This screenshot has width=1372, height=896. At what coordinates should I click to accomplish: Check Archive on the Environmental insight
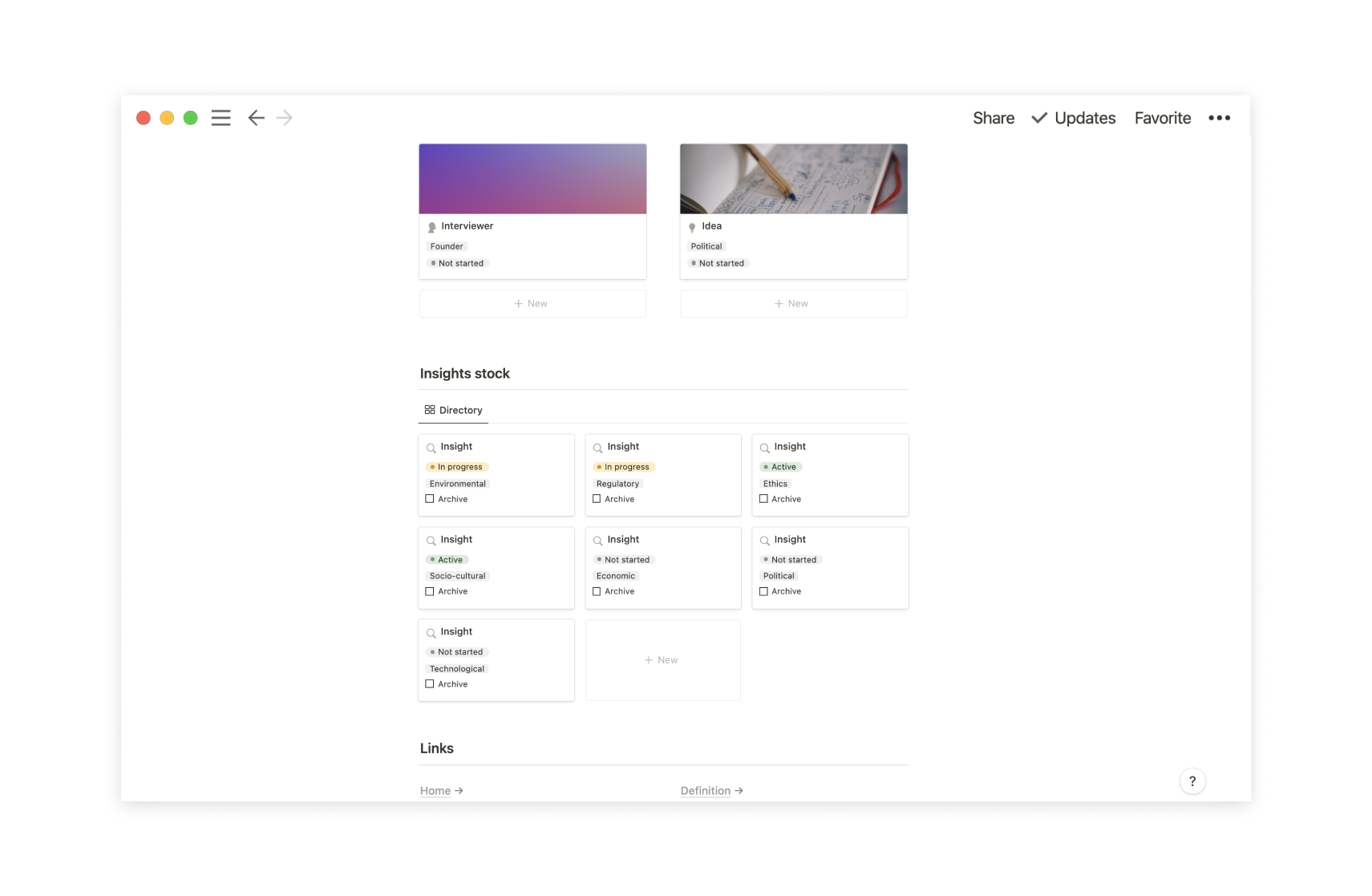pos(430,499)
